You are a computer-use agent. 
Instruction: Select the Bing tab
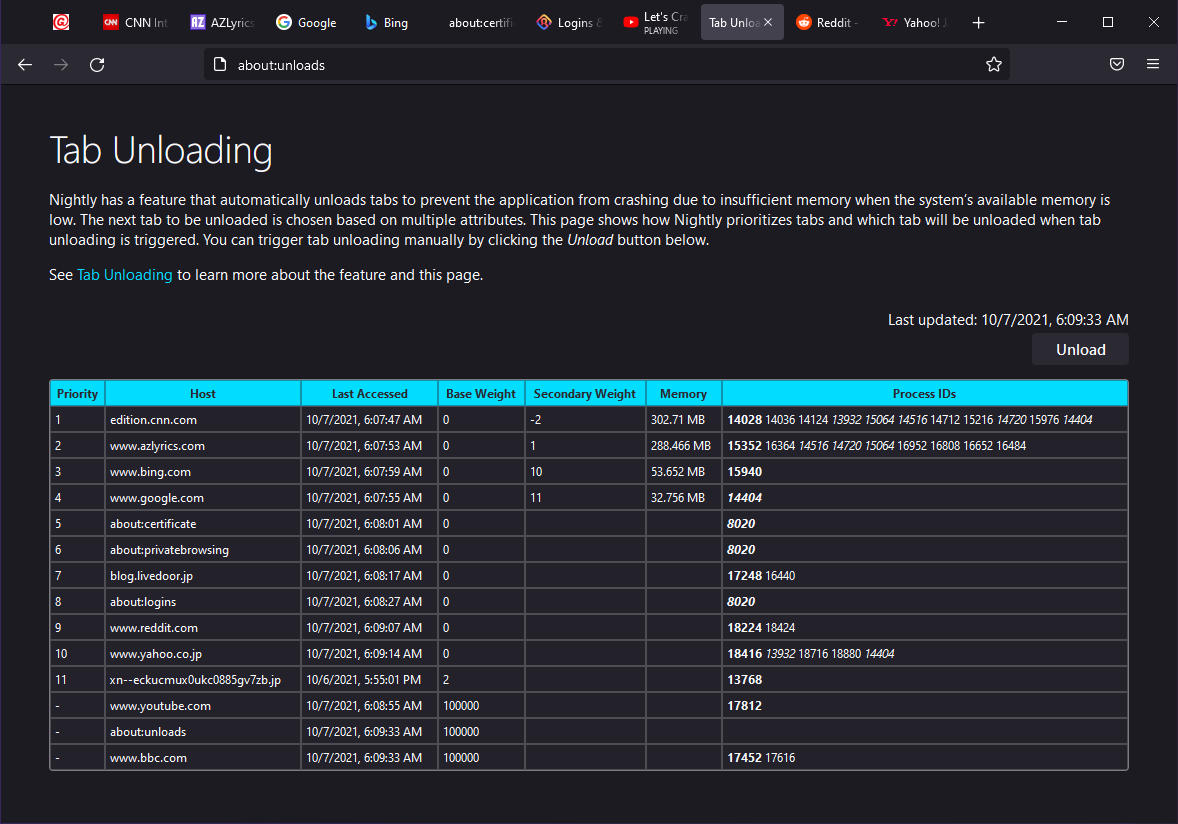click(386, 22)
